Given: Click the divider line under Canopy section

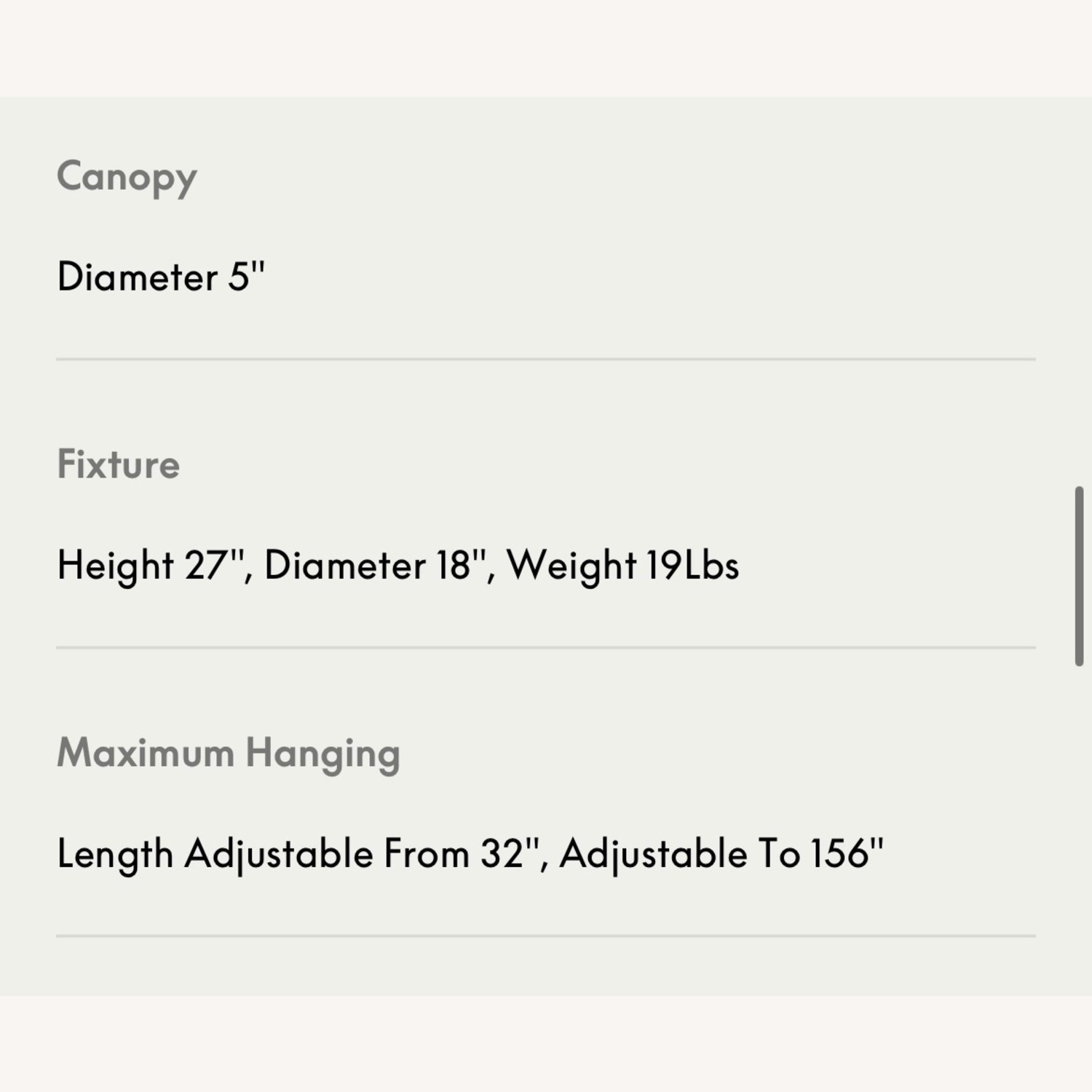Looking at the screenshot, I should click(x=546, y=359).
